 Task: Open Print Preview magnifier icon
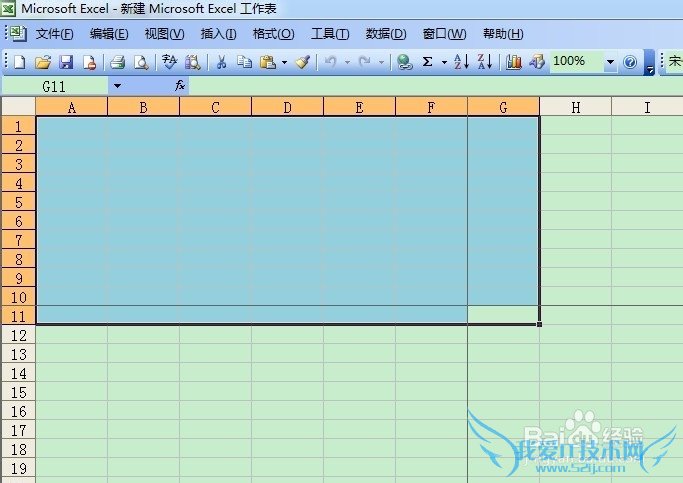pos(141,62)
